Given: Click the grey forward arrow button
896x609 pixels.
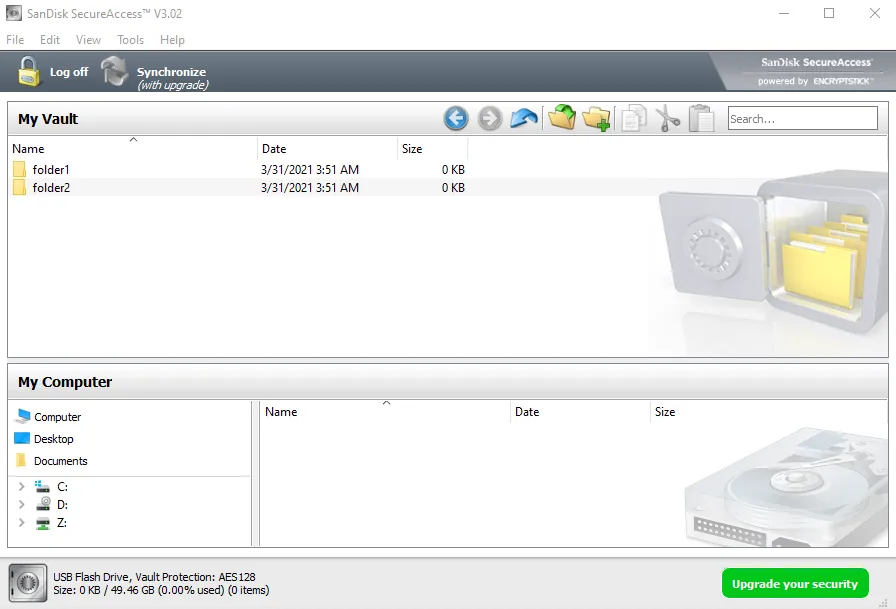Looking at the screenshot, I should click(x=490, y=119).
